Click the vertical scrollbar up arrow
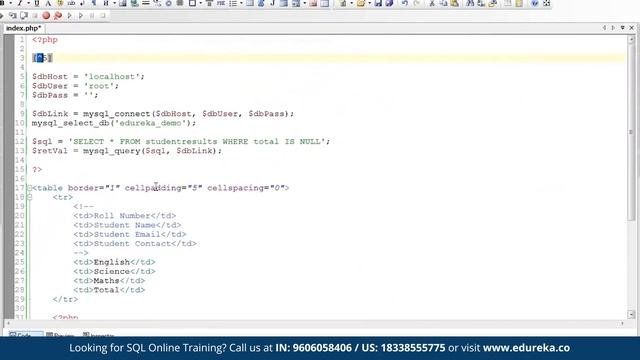640x360 pixels. click(631, 40)
